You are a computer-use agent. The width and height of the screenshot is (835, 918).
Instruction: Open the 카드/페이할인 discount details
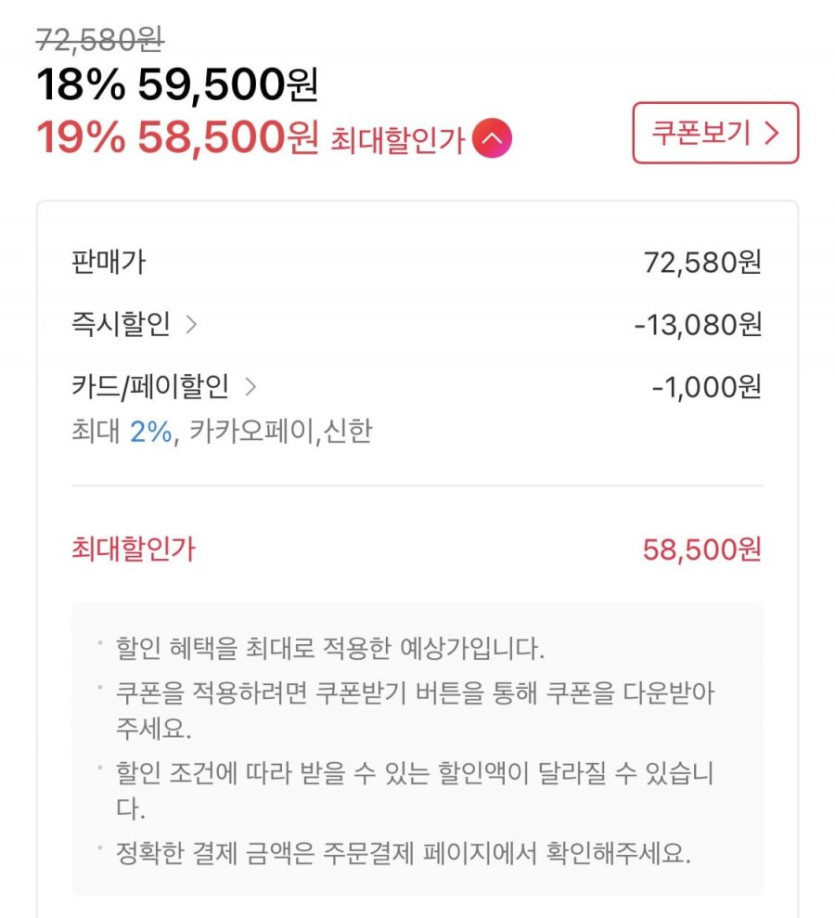150,386
